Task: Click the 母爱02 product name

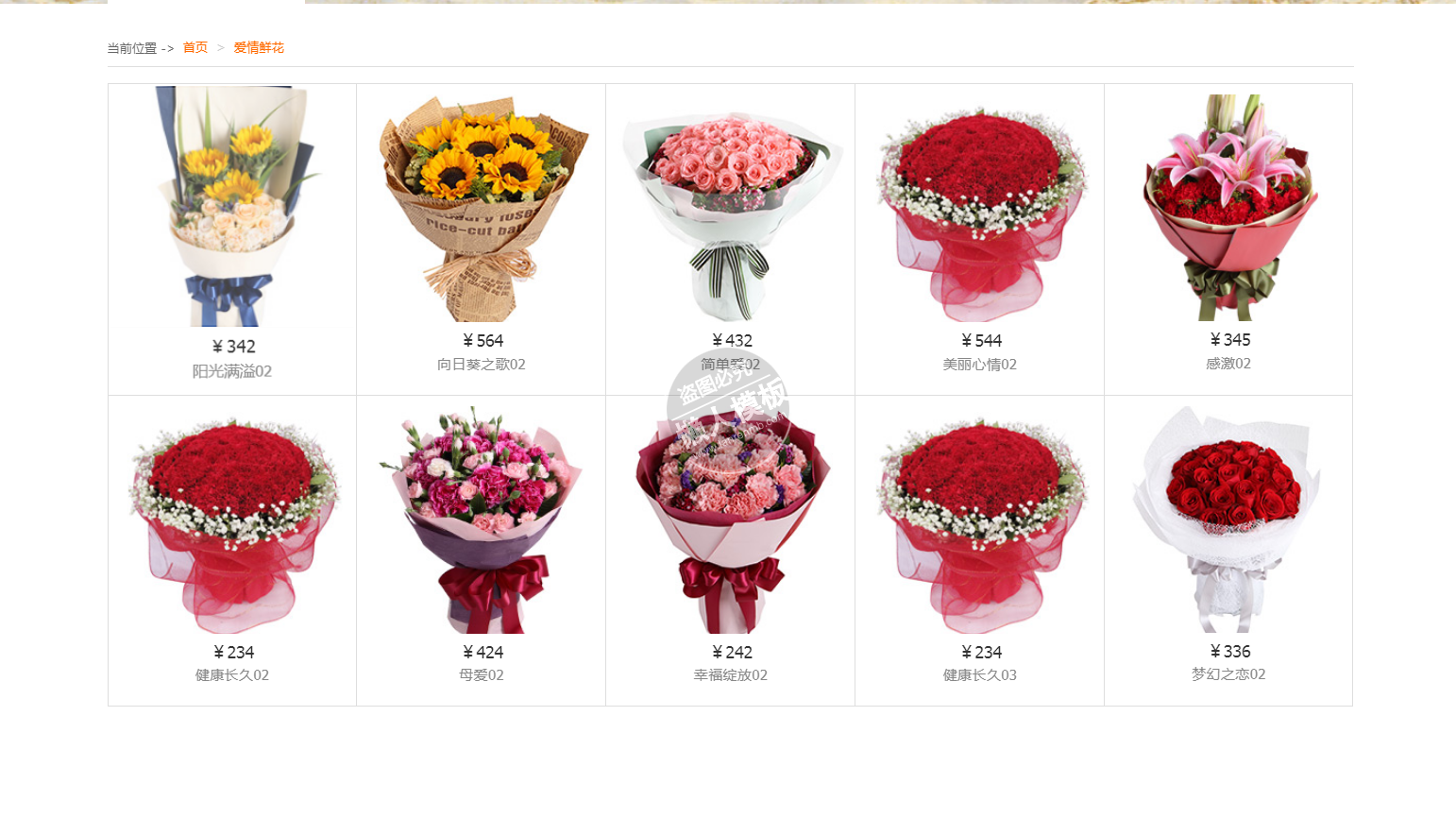Action: [x=482, y=674]
